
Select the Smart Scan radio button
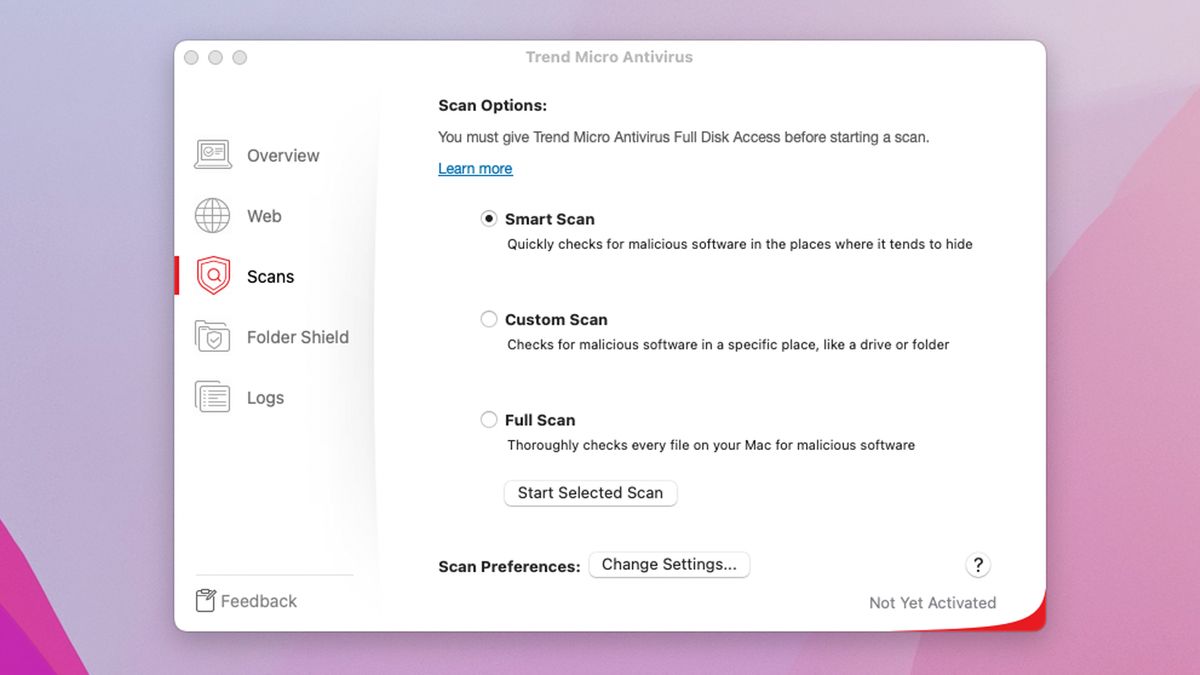pos(489,219)
